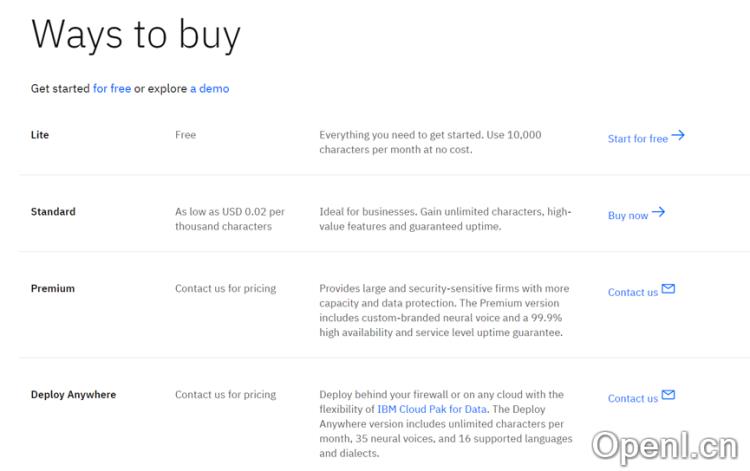
Task: Select the Lite plan name
Action: pyautogui.click(x=40, y=135)
